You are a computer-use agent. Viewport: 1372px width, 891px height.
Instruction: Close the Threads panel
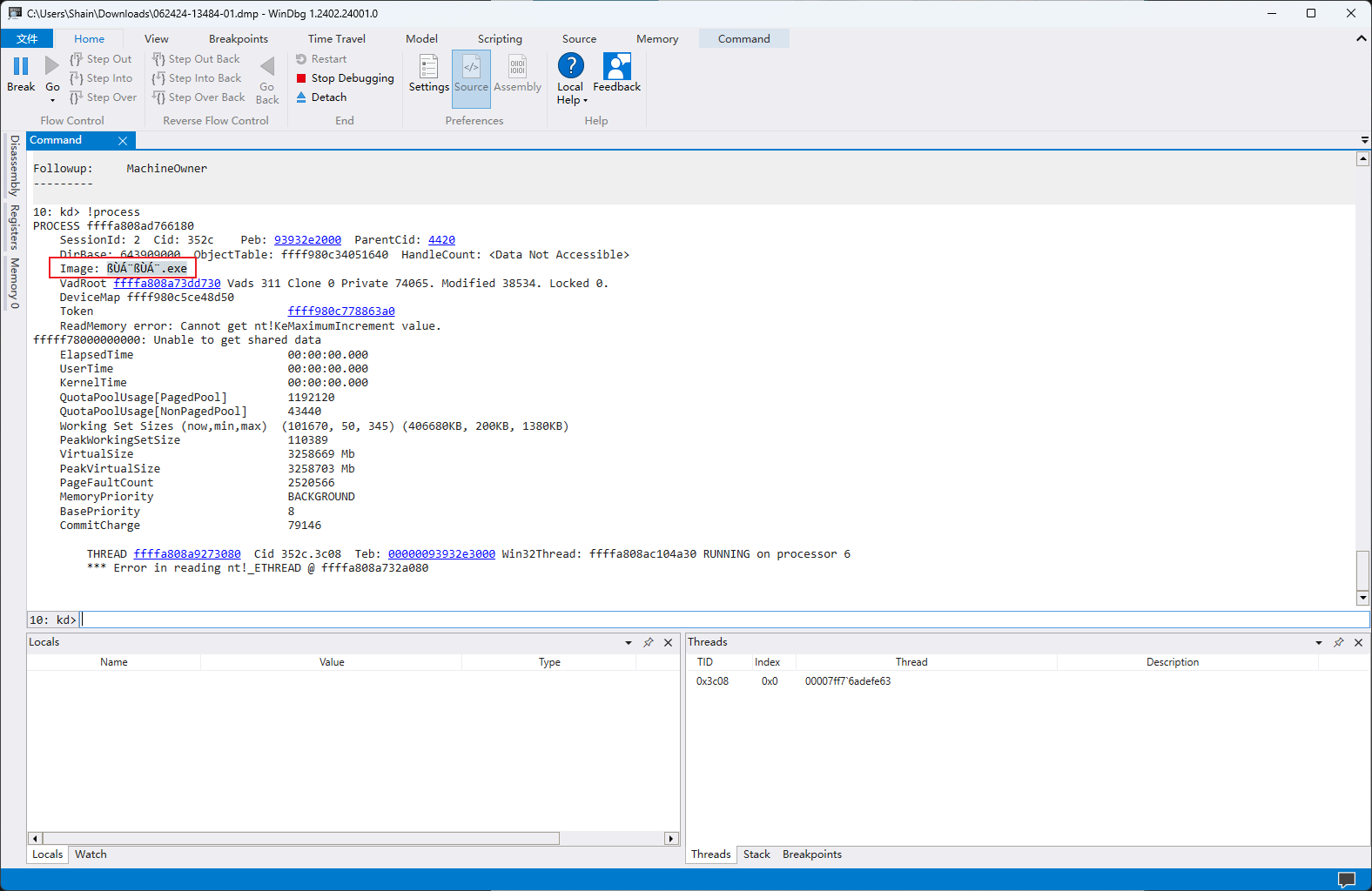click(x=1359, y=642)
